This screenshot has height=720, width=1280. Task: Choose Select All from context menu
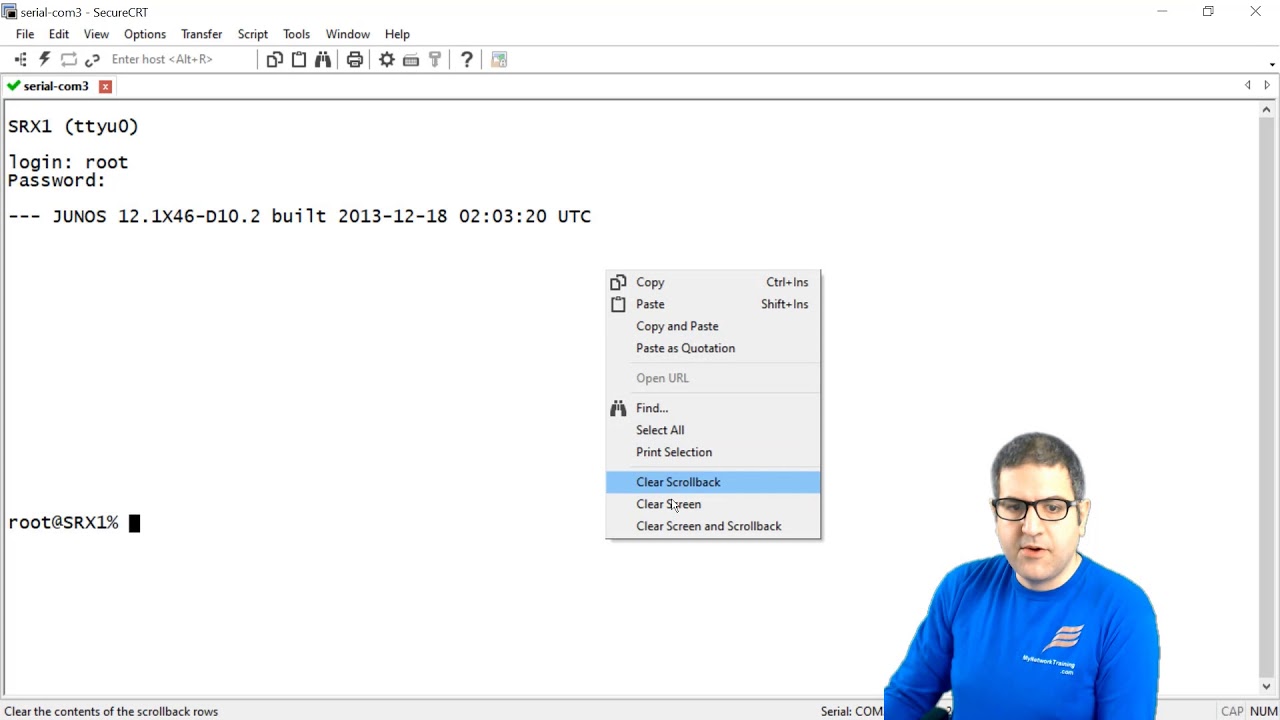coord(713,430)
